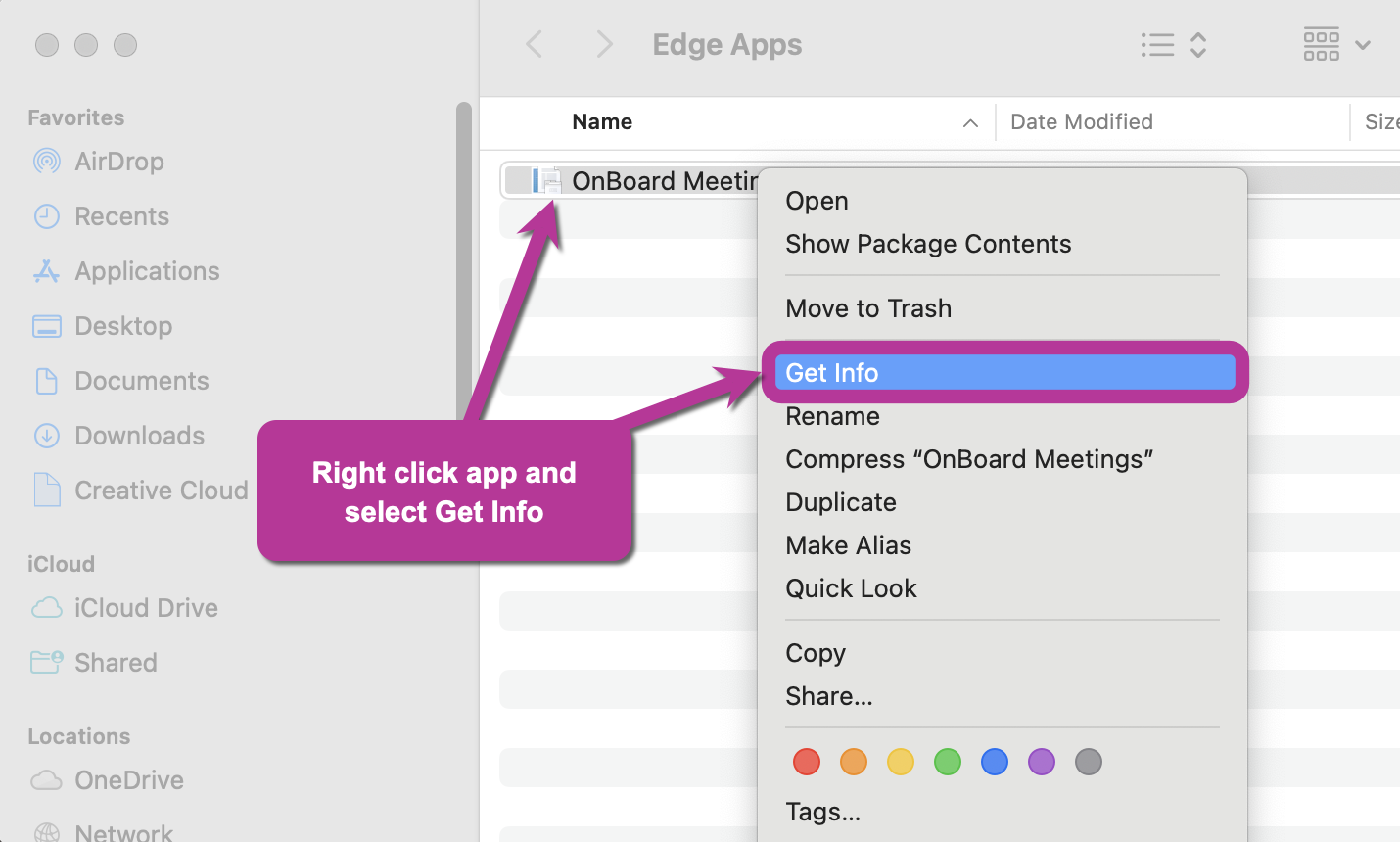Open iCloud Drive cloud icon
Screen dimensions: 1400x842
[x=47, y=608]
